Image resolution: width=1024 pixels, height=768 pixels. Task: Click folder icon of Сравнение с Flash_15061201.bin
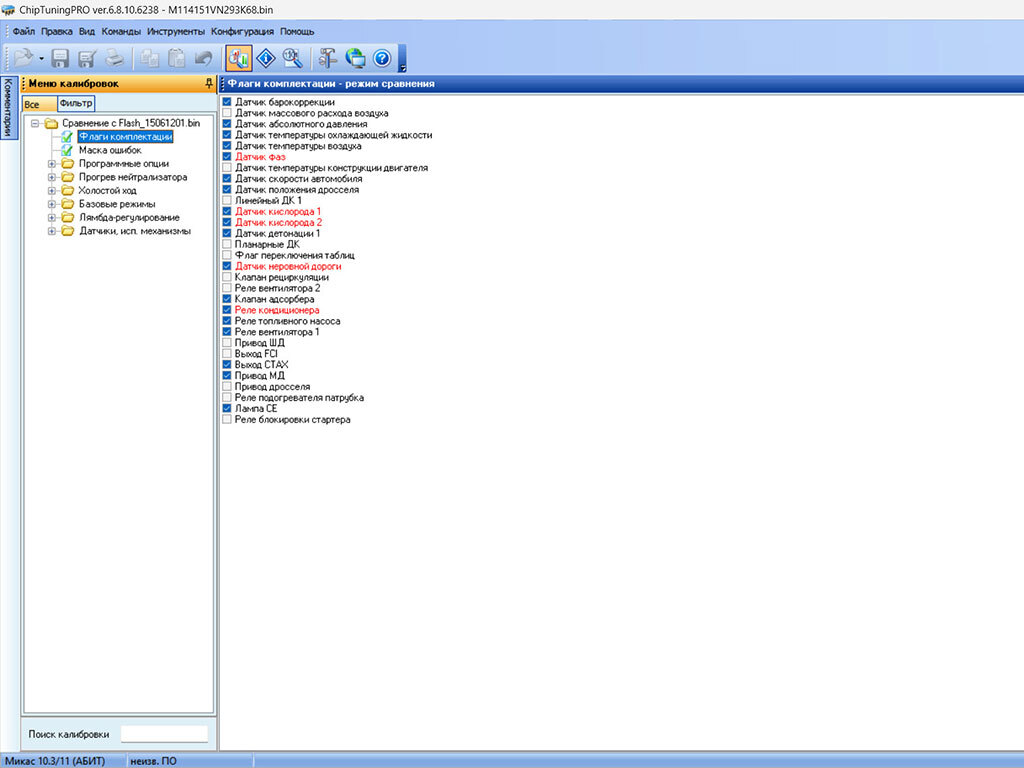pyautogui.click(x=52, y=123)
